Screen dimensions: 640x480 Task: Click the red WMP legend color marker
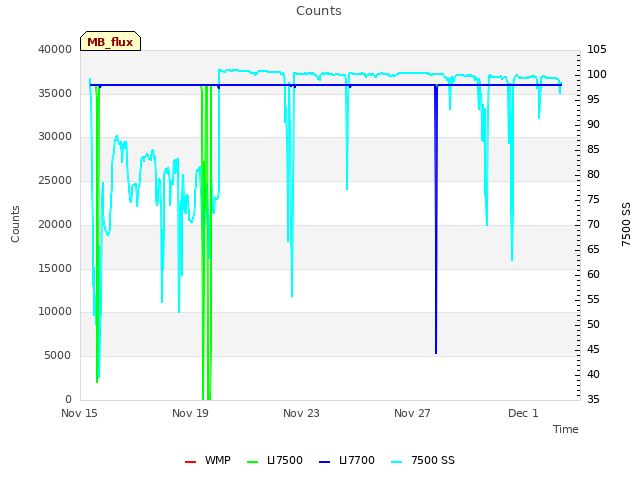[191, 462]
